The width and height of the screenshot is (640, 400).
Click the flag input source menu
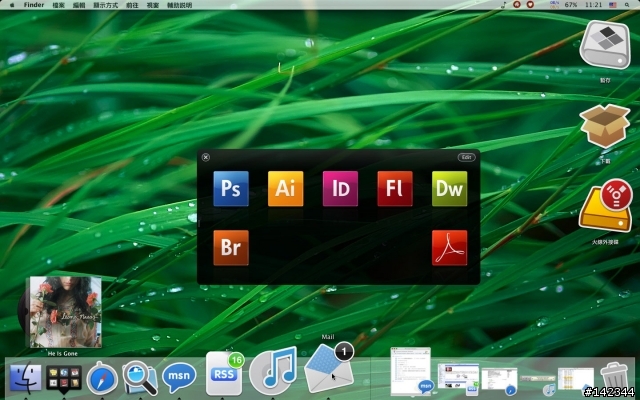click(613, 5)
